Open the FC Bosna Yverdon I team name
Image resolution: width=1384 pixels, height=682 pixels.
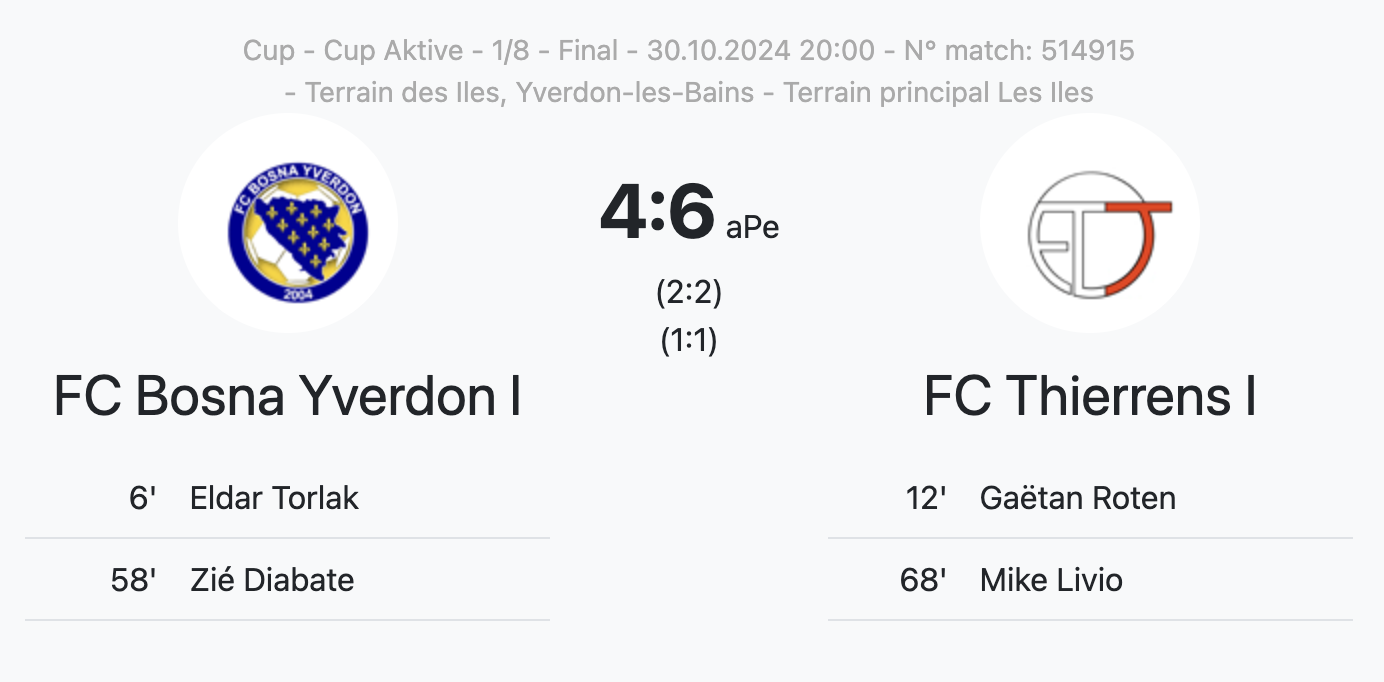point(288,396)
